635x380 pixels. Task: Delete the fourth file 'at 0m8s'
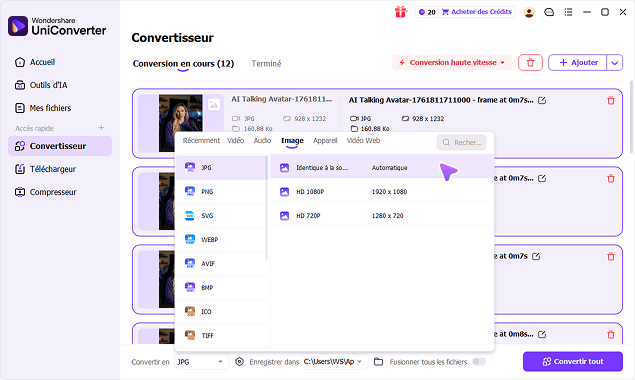pos(611,334)
